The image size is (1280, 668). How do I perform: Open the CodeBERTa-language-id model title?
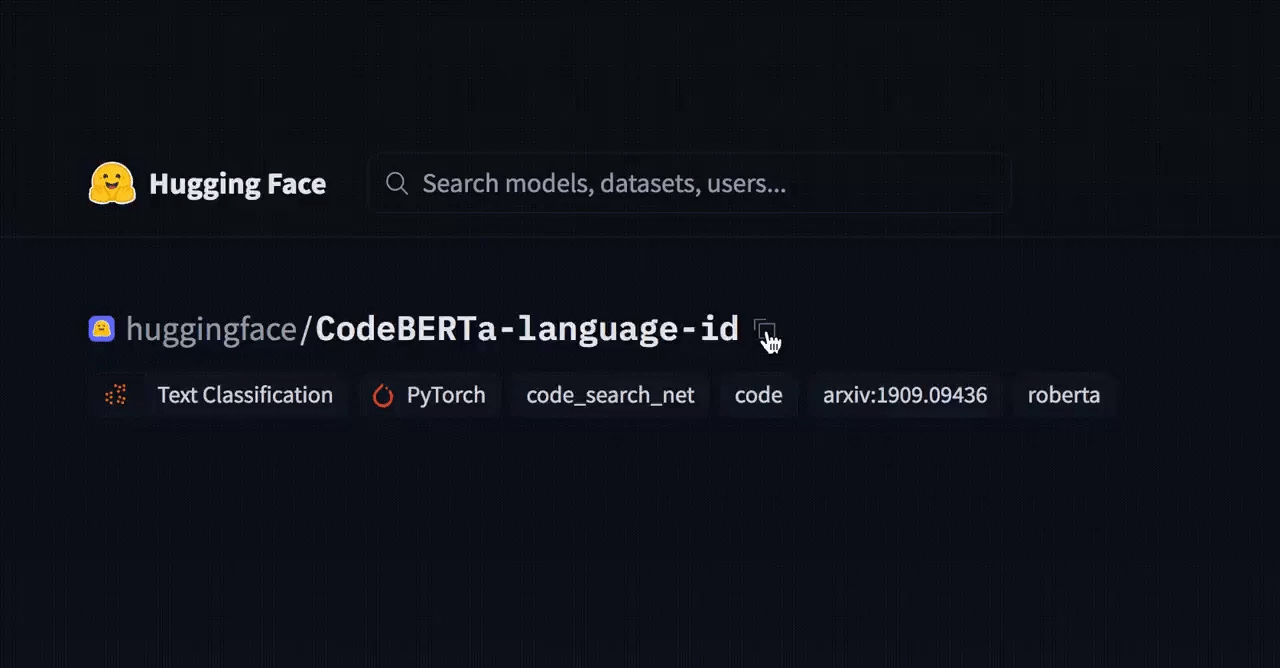click(527, 328)
